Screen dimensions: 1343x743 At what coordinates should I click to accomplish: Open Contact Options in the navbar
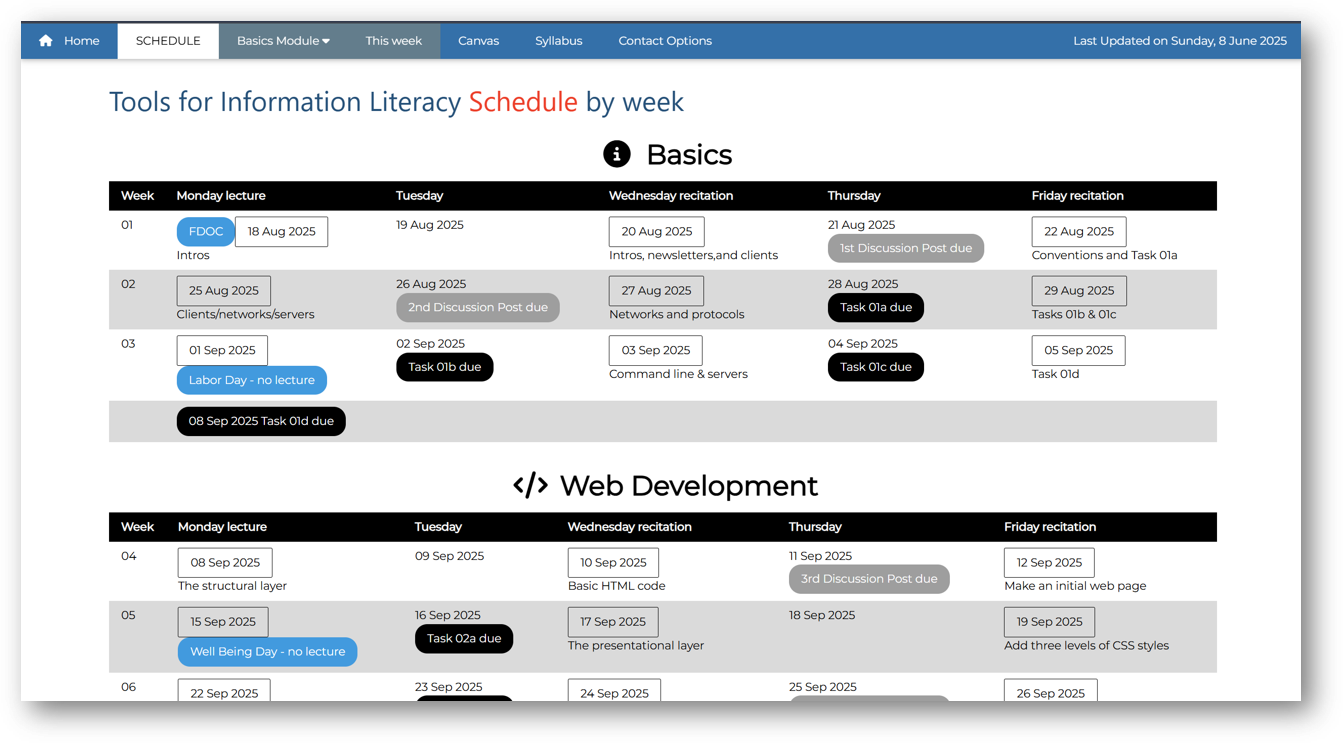[x=664, y=40]
